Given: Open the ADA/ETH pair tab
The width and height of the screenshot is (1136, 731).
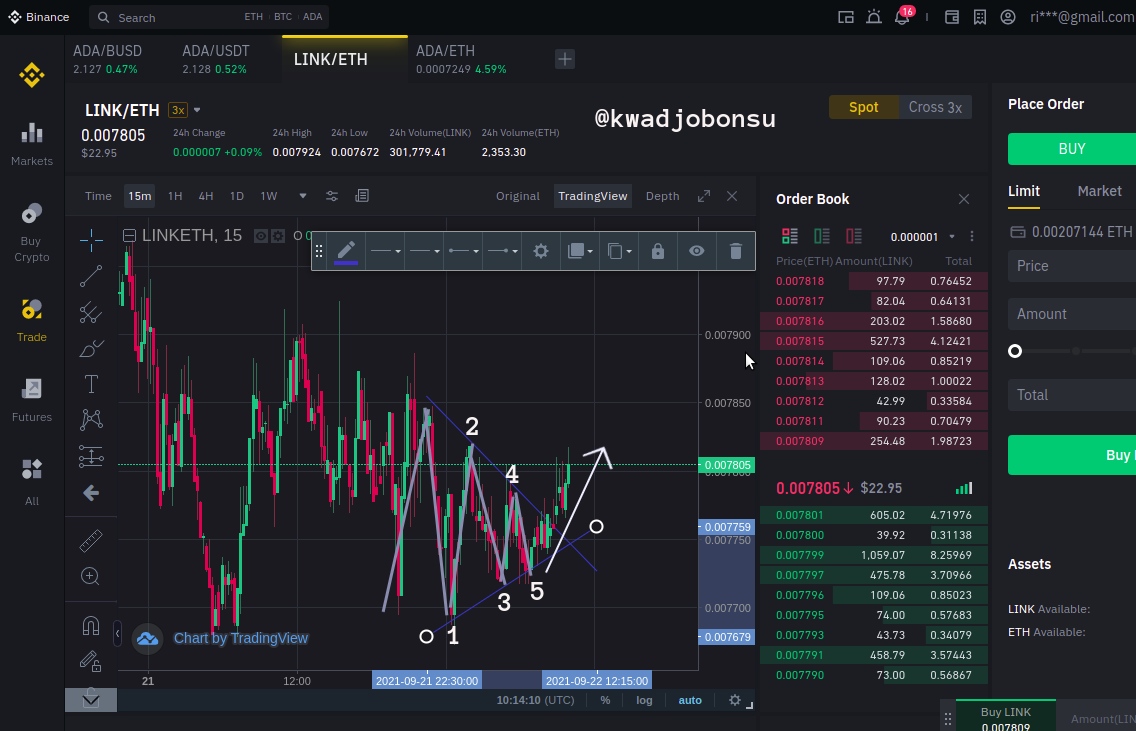Looking at the screenshot, I should [x=461, y=59].
